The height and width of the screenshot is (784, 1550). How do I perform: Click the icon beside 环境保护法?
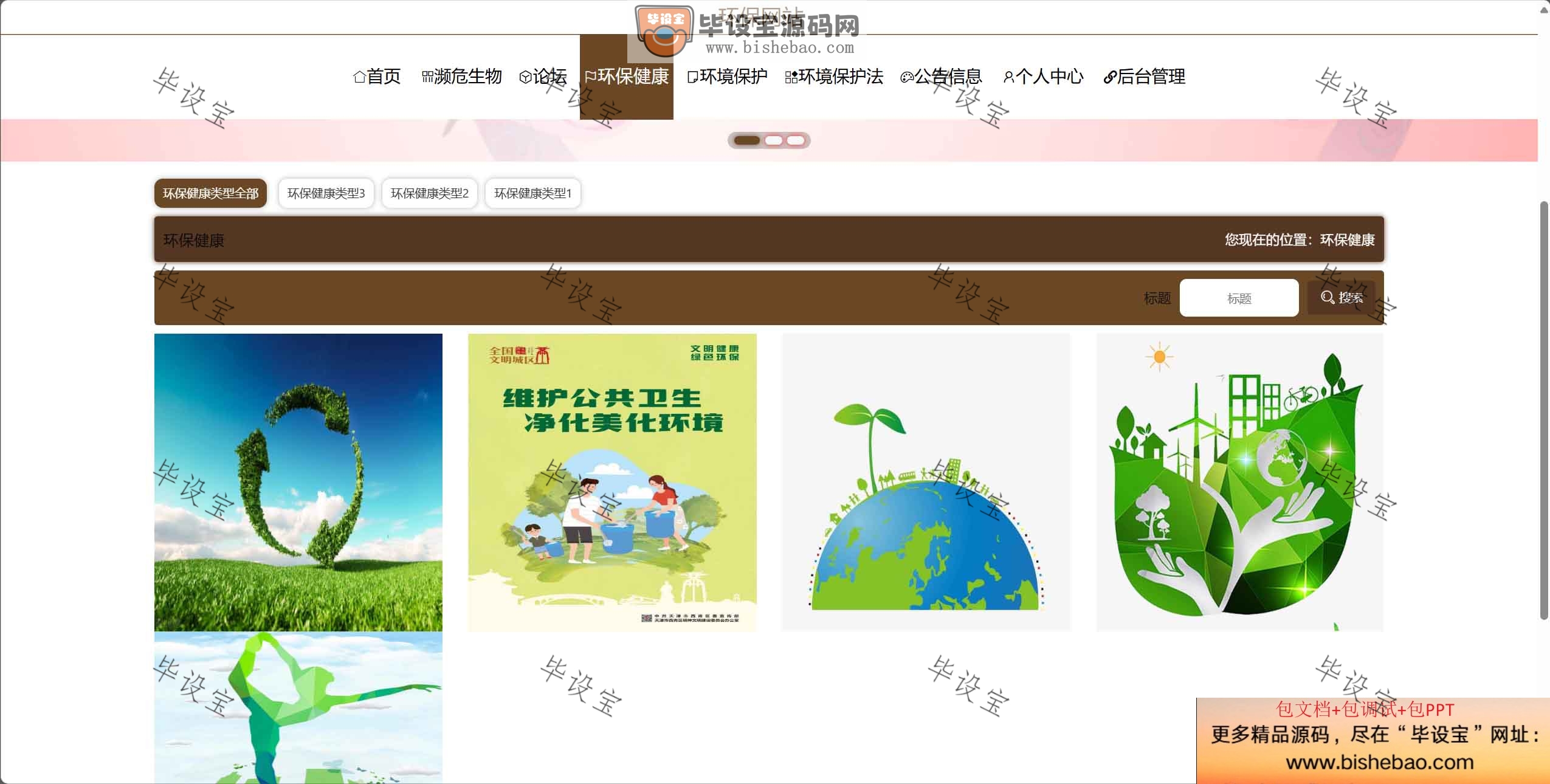tap(791, 77)
